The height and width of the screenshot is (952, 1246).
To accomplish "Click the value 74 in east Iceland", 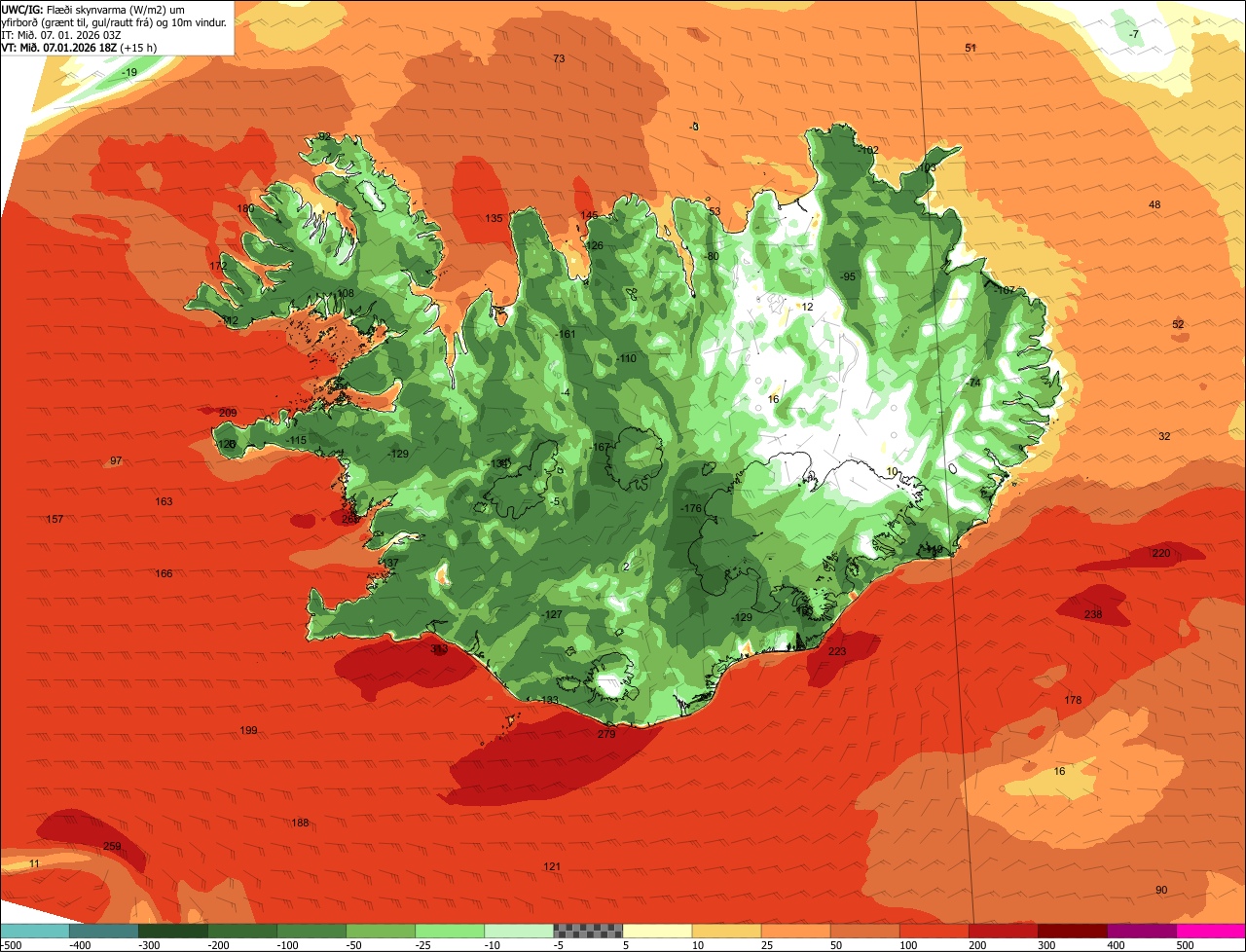I will tap(974, 384).
